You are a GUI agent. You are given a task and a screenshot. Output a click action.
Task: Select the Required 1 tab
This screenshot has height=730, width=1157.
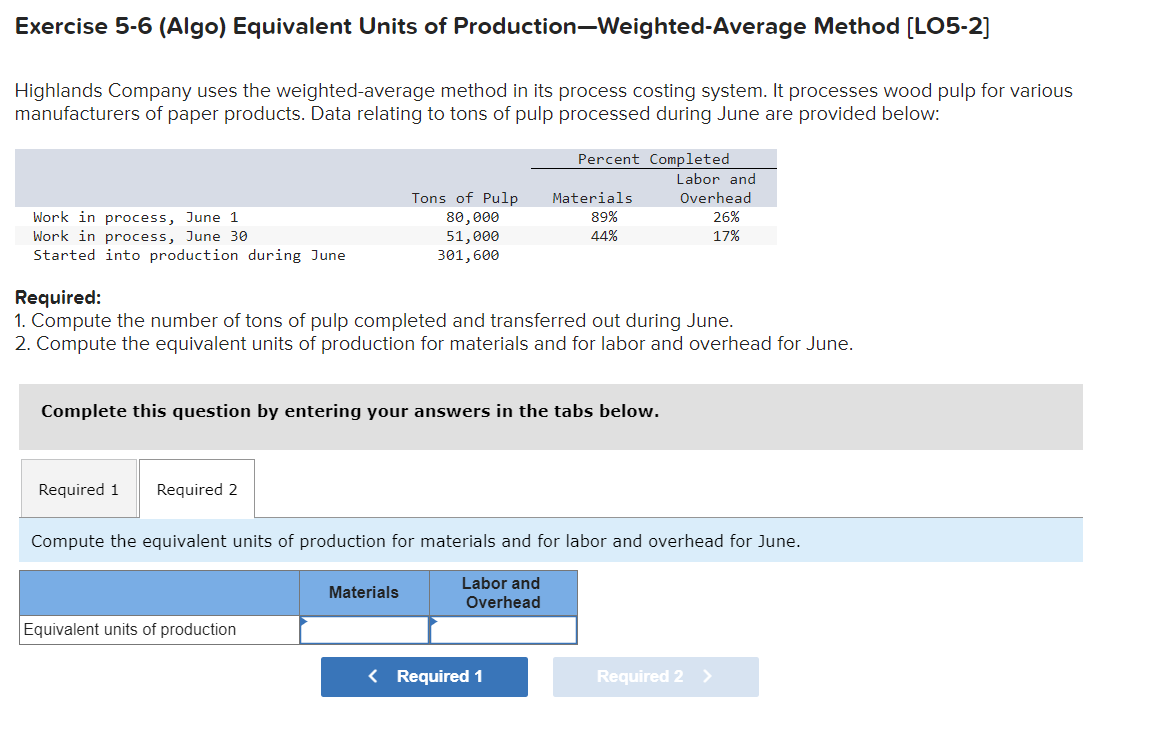78,488
